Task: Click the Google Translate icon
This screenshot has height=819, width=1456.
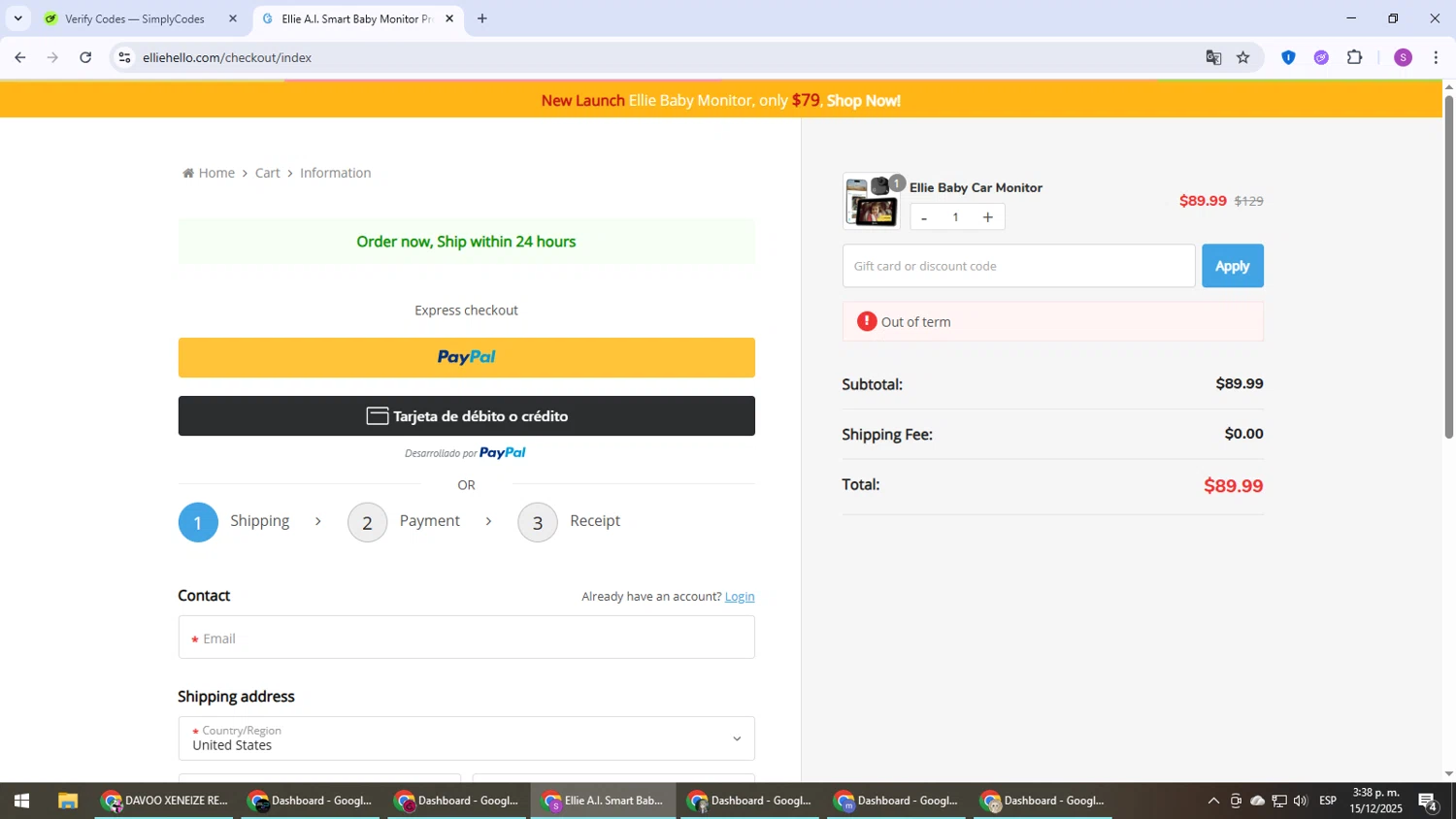Action: click(1213, 58)
